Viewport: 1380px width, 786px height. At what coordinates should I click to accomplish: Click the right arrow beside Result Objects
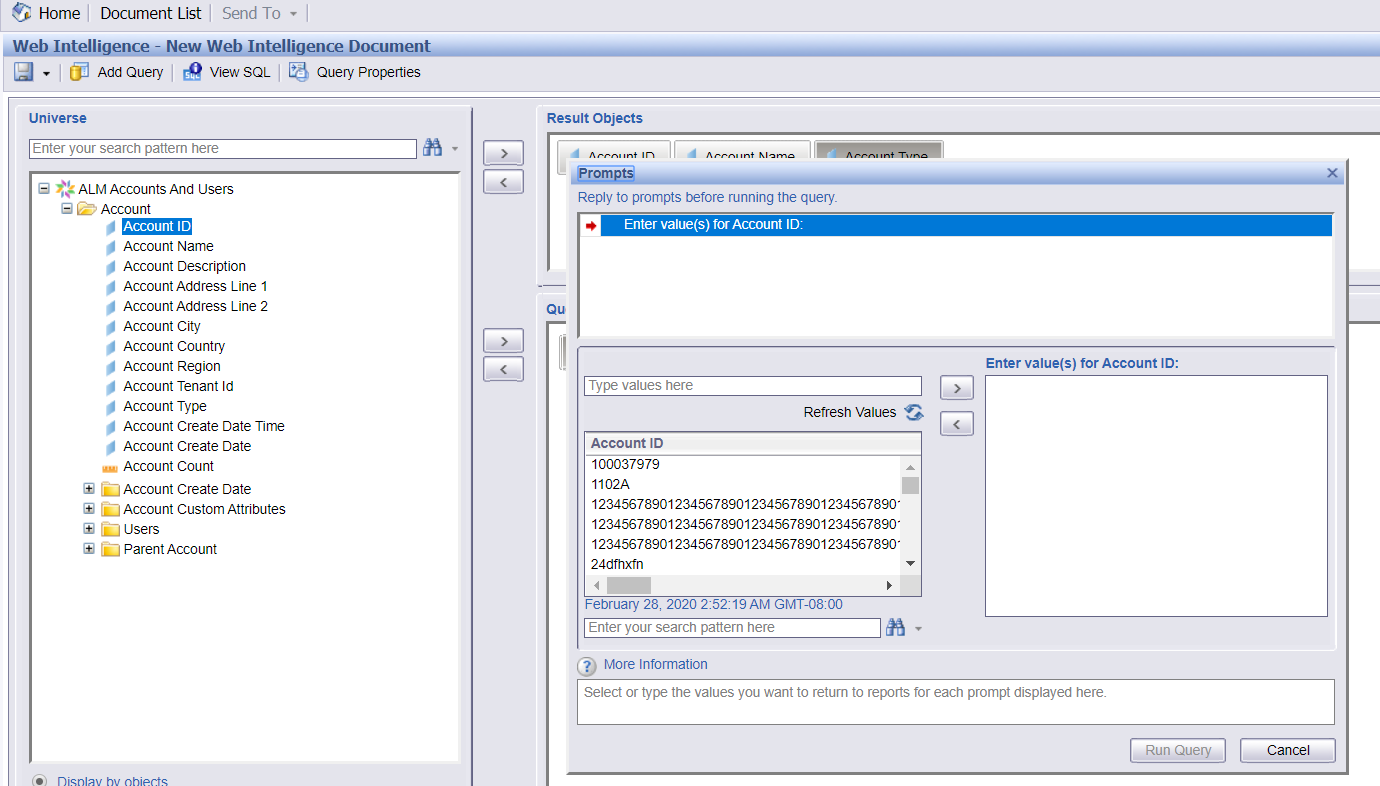pyautogui.click(x=503, y=153)
